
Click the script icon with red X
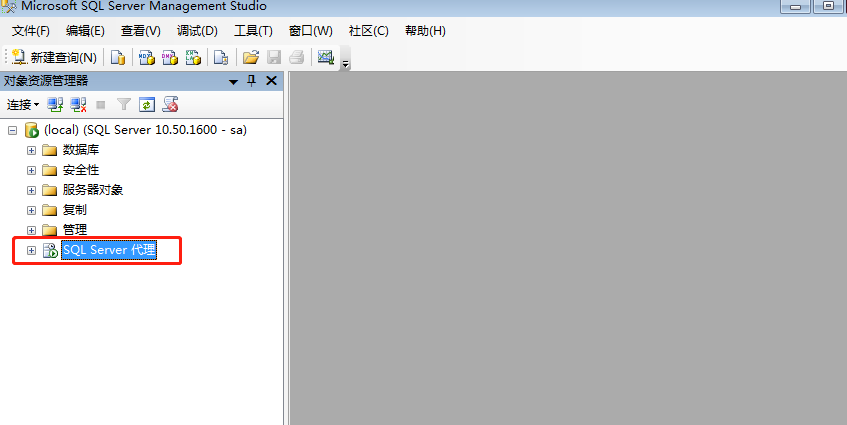tap(171, 105)
